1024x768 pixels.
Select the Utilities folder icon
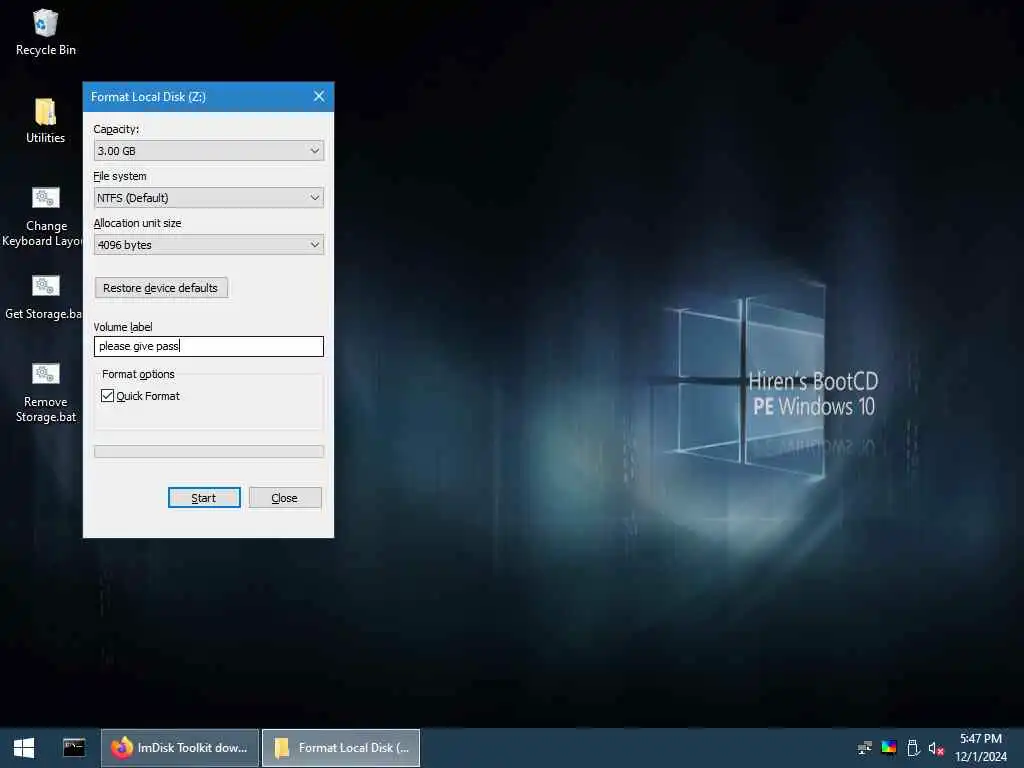(45, 121)
